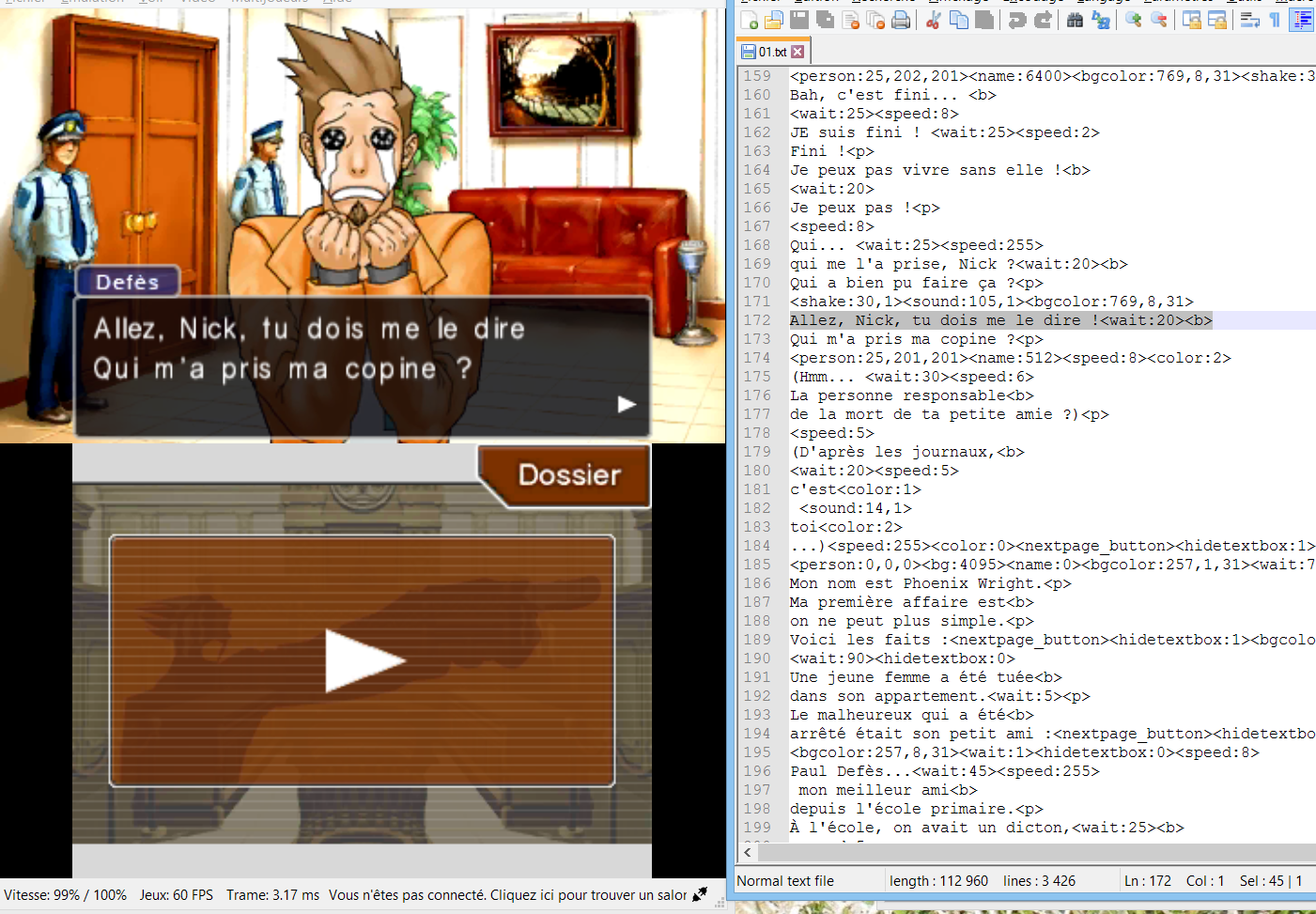This screenshot has width=1316, height=914.
Task: Click the line 'depuis l'école primaire.<p>'
Action: [x=916, y=809]
